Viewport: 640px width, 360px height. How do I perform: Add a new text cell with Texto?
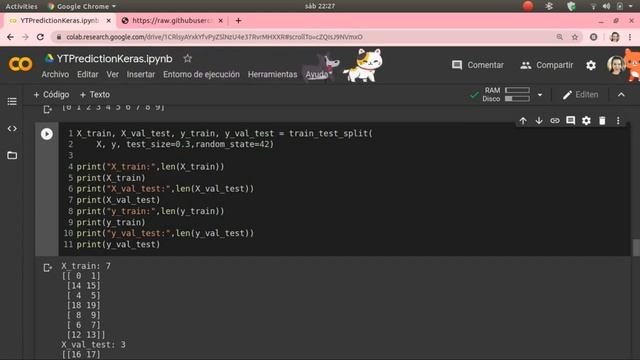coord(95,95)
